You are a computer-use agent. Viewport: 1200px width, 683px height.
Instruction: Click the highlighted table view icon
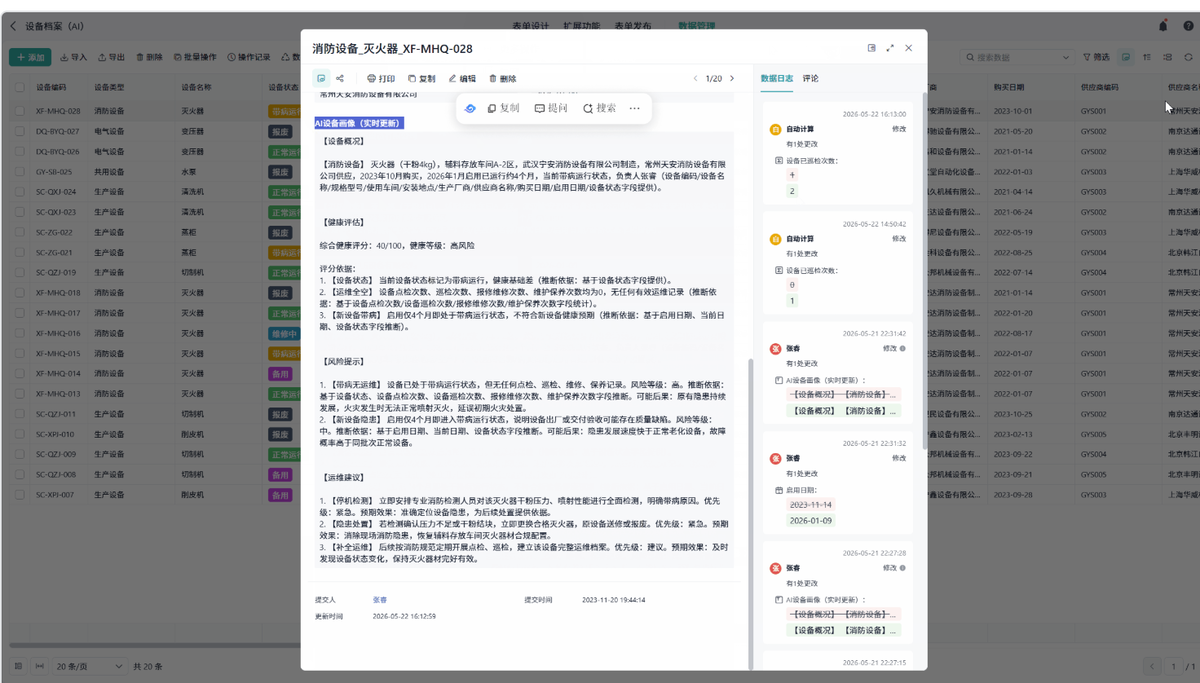1127,58
